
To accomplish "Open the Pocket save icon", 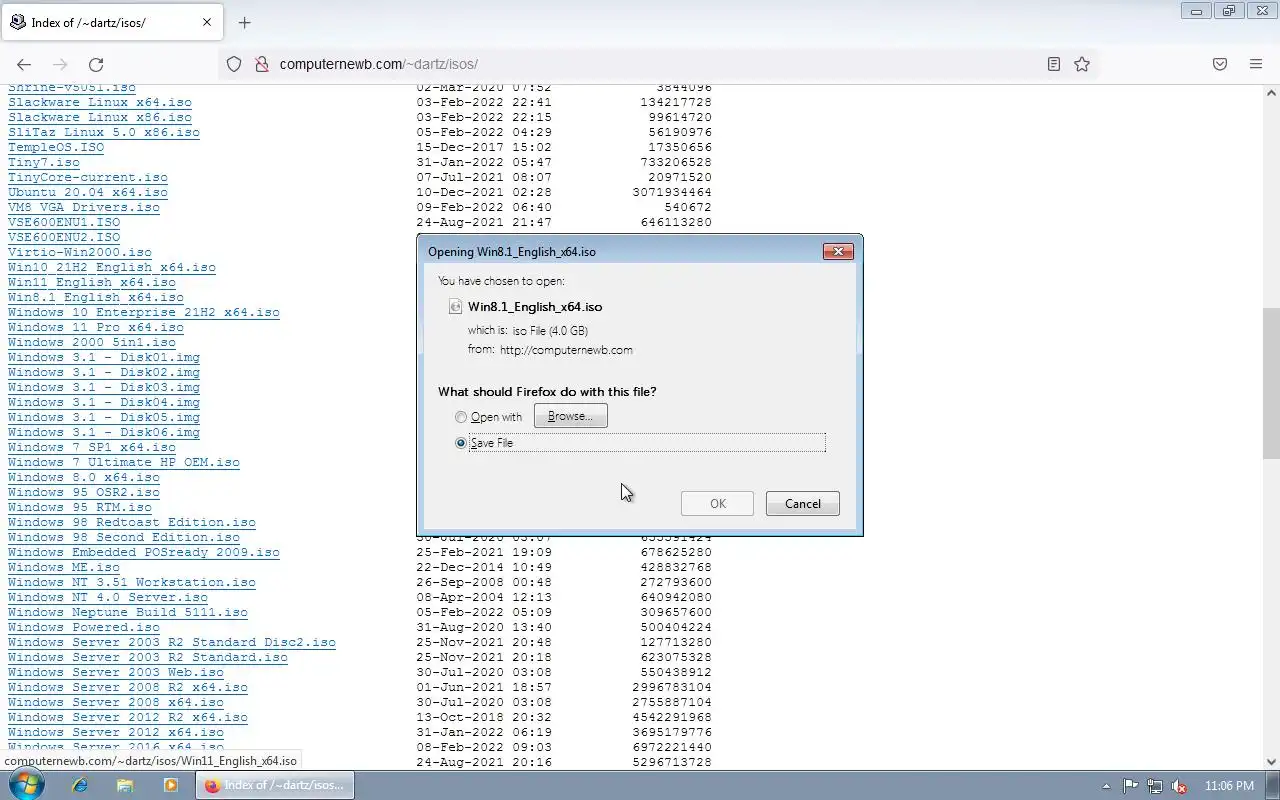I will click(x=1220, y=64).
